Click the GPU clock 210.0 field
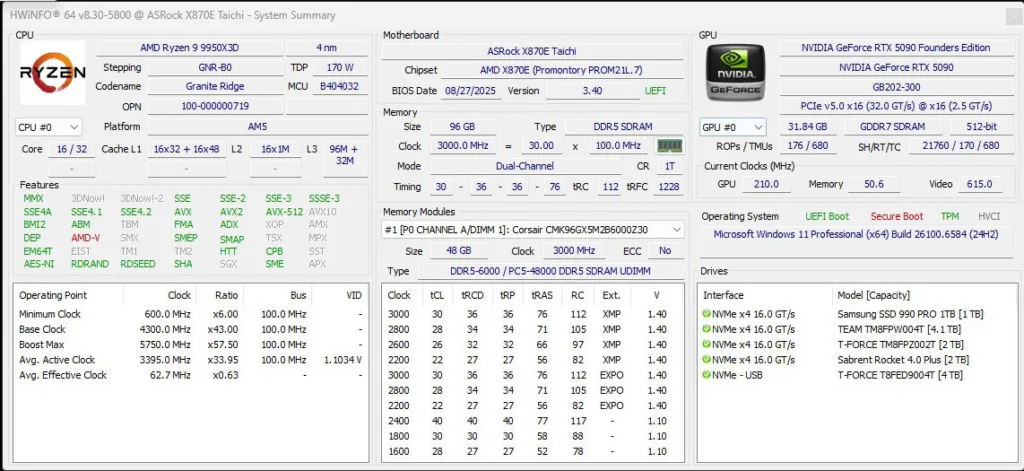This screenshot has width=1024, height=471. (x=766, y=184)
